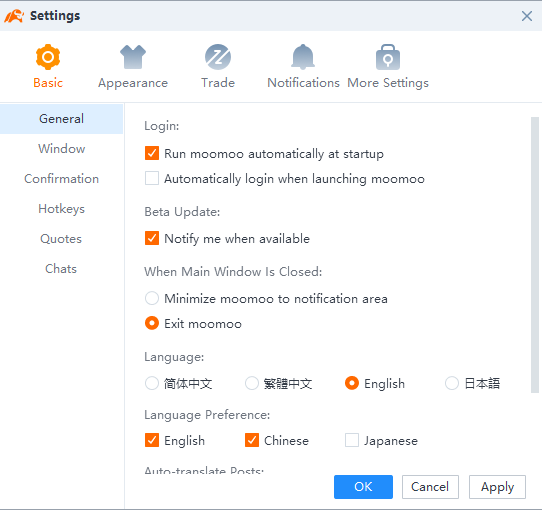Click the moomoo logo in title bar
Screen dimensions: 542x510
pyautogui.click(x=14, y=16)
